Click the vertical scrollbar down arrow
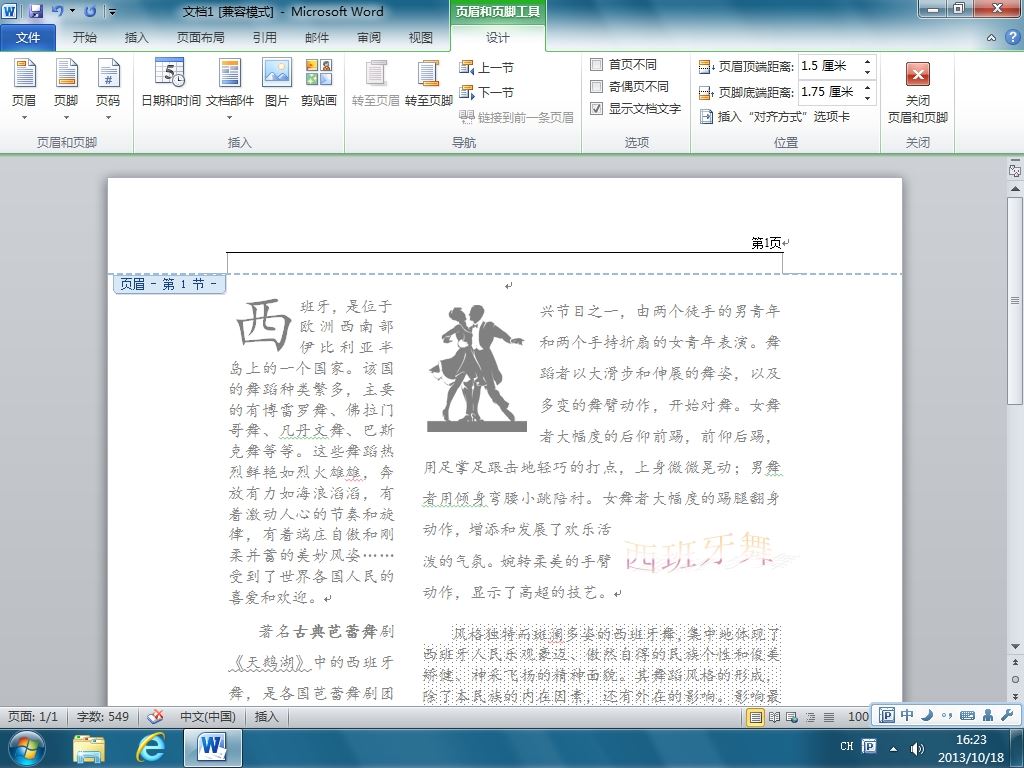This screenshot has height=768, width=1024. (1015, 647)
